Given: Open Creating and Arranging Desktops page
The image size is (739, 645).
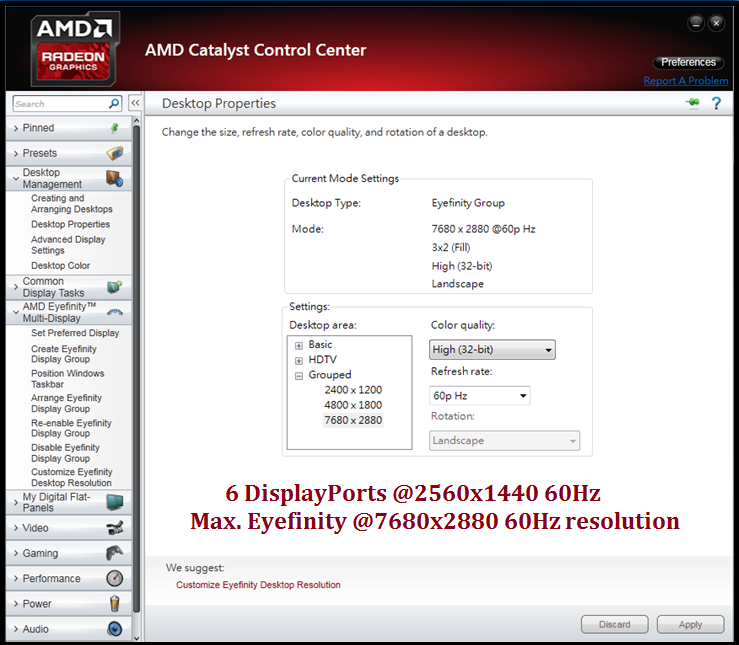Looking at the screenshot, I should 72,204.
